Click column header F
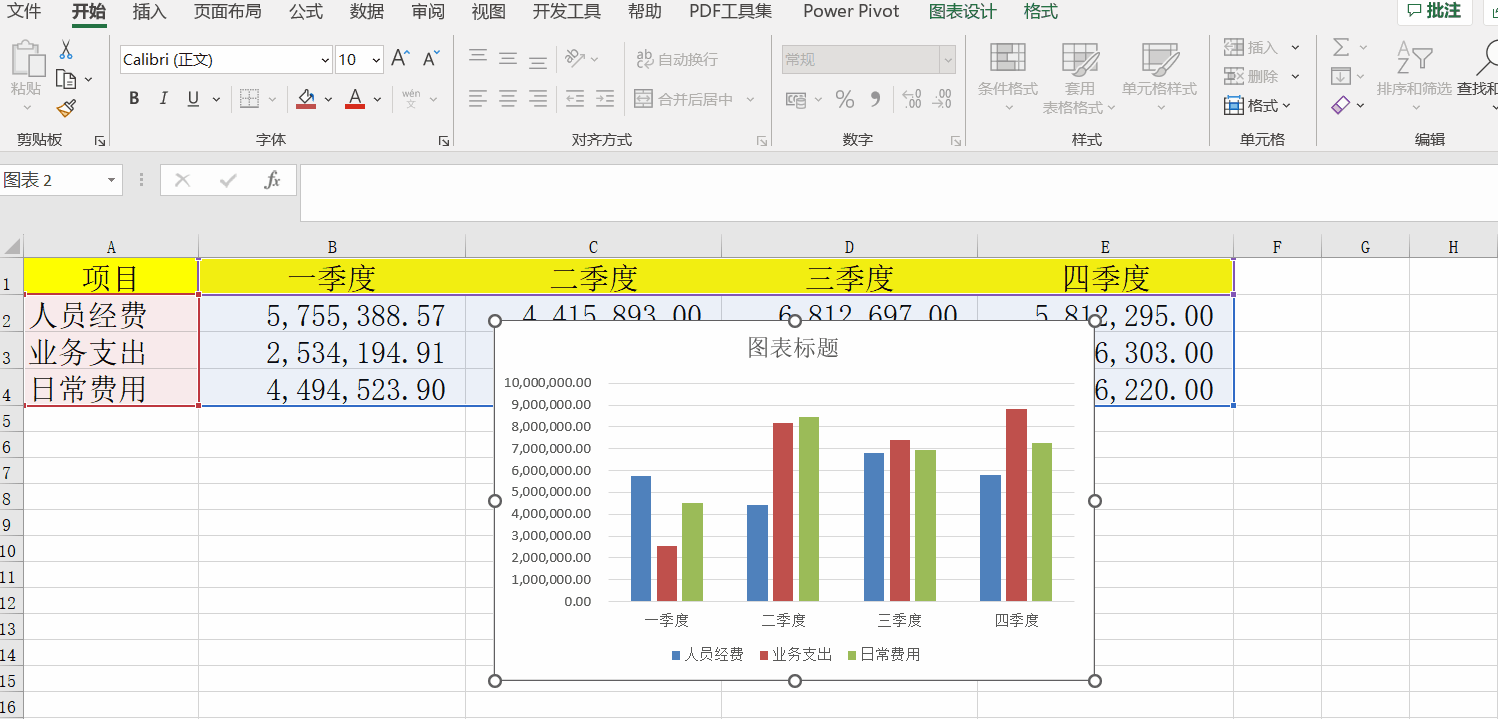Image resolution: width=1498 pixels, height=719 pixels. (1277, 247)
